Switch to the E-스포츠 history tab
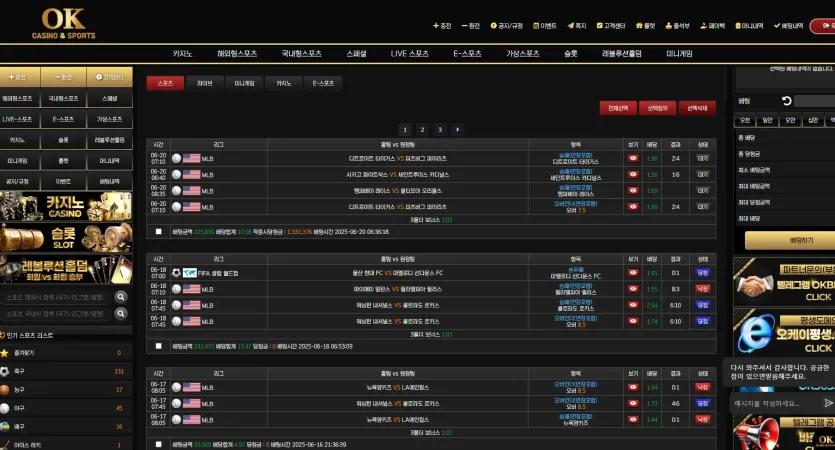Screen dimensions: 835x450 click(x=323, y=83)
